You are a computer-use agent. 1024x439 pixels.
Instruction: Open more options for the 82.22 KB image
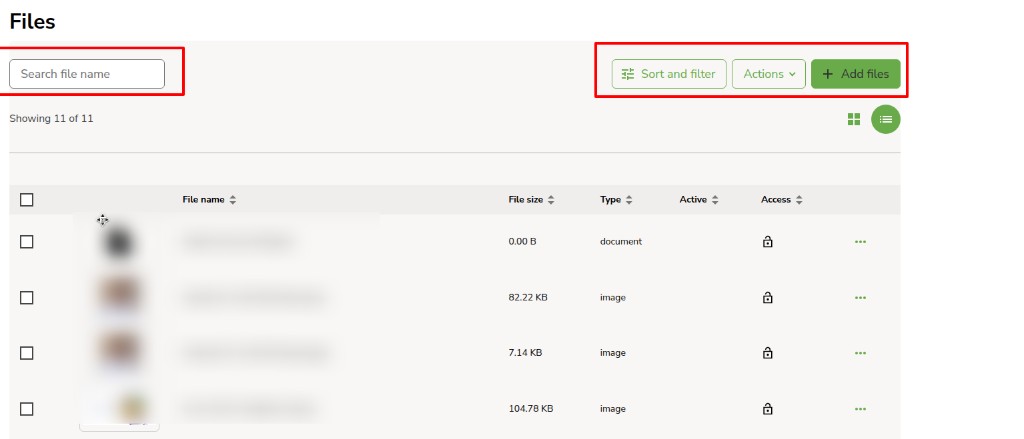pyautogui.click(x=860, y=297)
